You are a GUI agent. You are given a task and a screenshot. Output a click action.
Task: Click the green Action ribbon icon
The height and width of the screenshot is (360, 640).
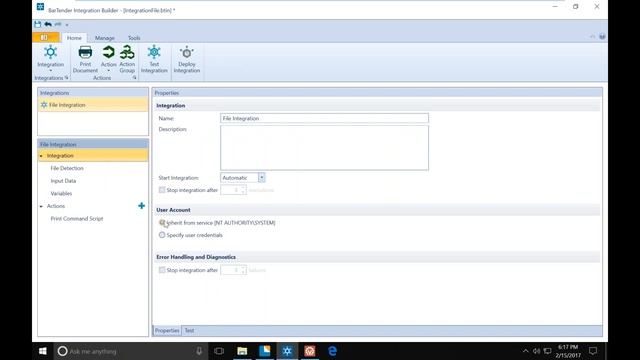(109, 52)
